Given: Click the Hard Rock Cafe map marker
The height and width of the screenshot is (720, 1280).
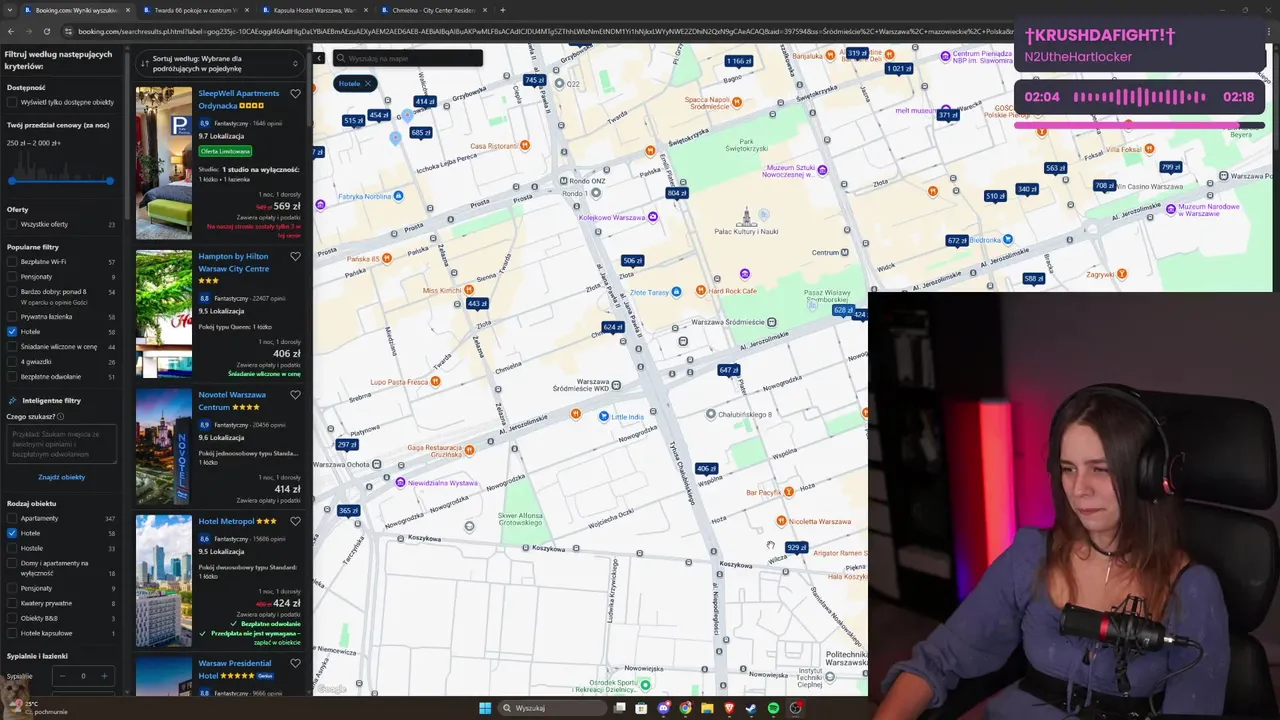Looking at the screenshot, I should click(x=701, y=291).
